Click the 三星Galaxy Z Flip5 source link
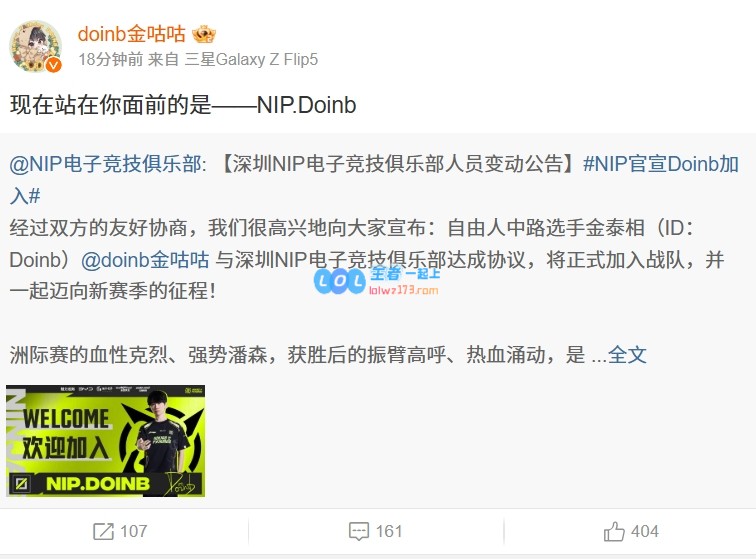 click(251, 59)
